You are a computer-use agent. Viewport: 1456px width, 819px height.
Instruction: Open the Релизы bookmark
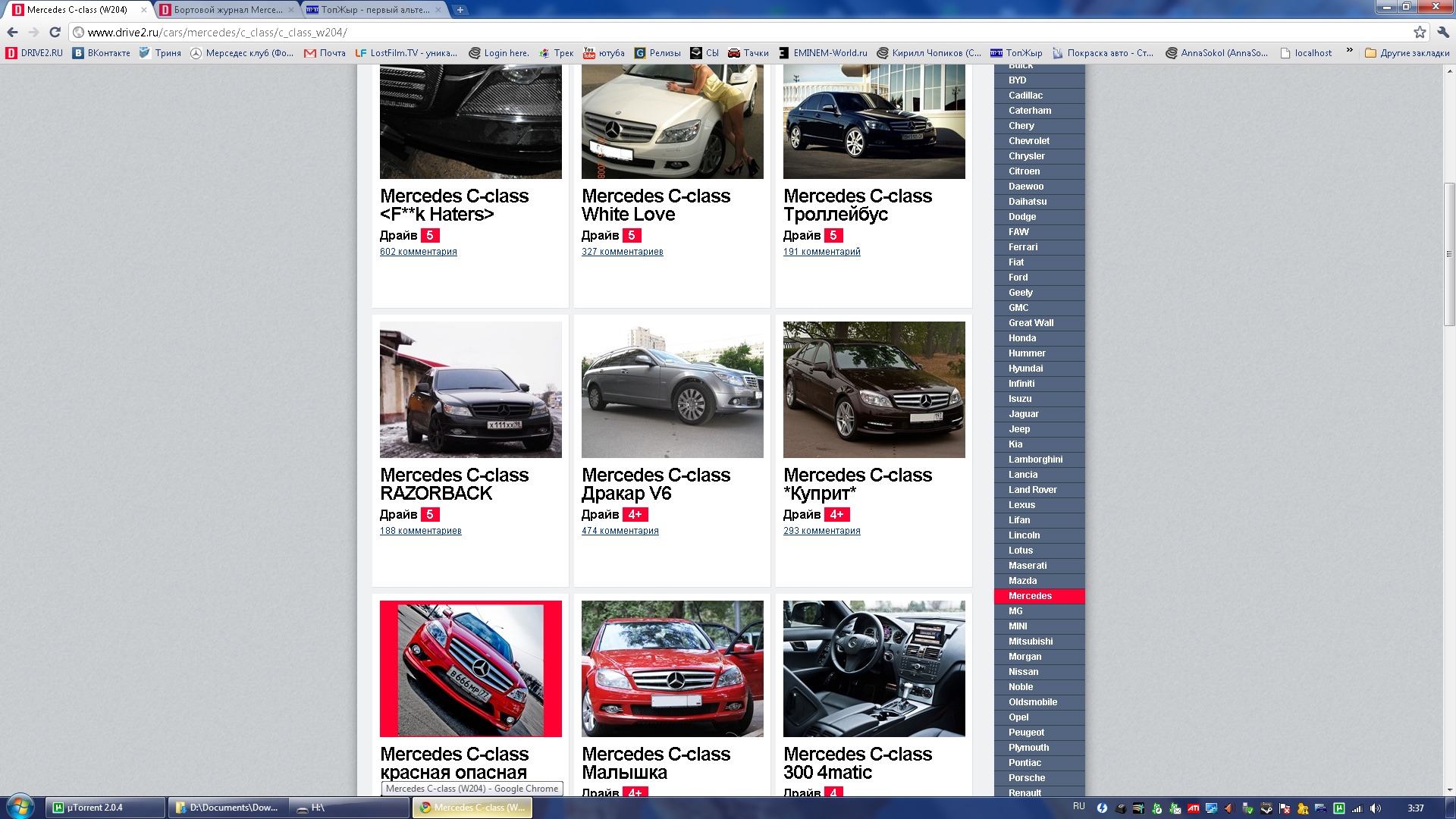(x=658, y=53)
